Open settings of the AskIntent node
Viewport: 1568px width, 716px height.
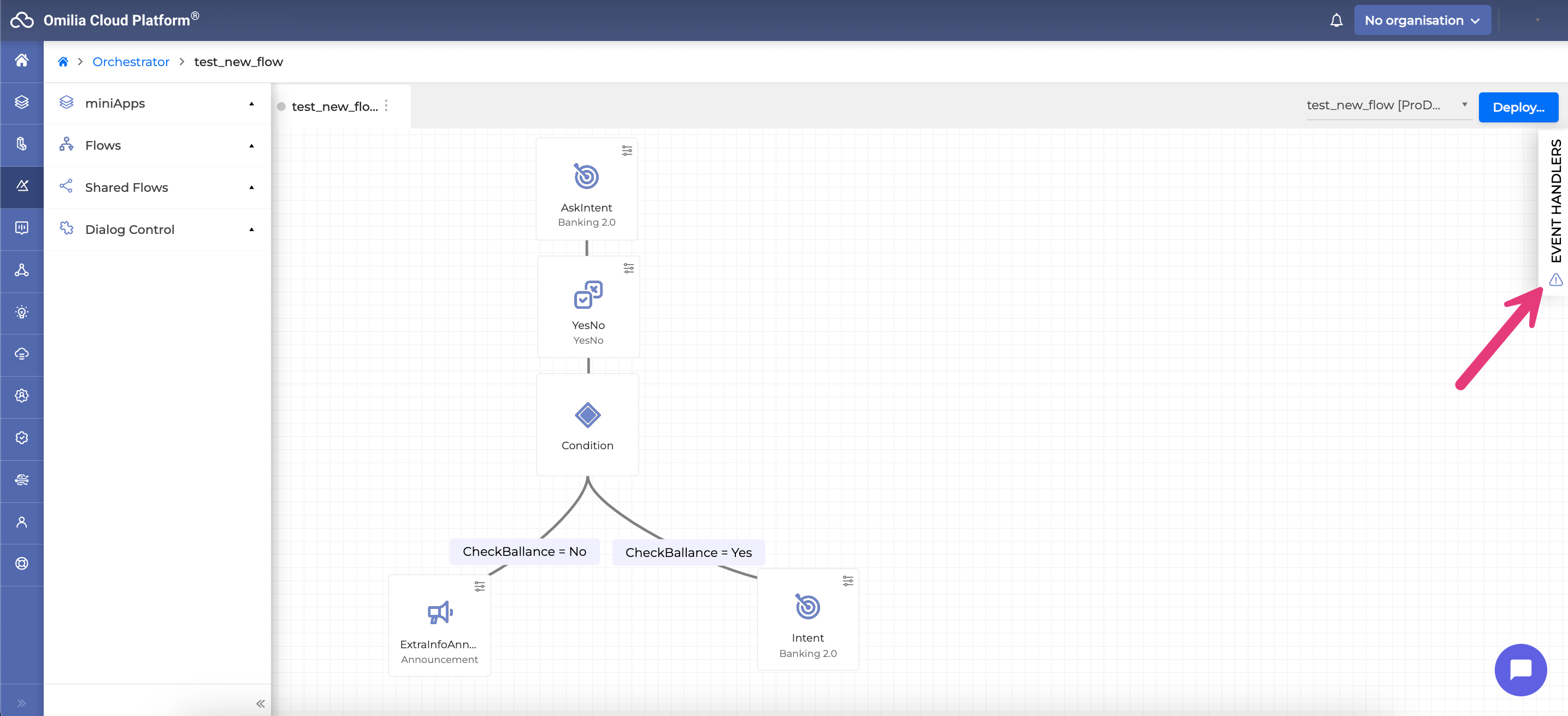tap(626, 150)
